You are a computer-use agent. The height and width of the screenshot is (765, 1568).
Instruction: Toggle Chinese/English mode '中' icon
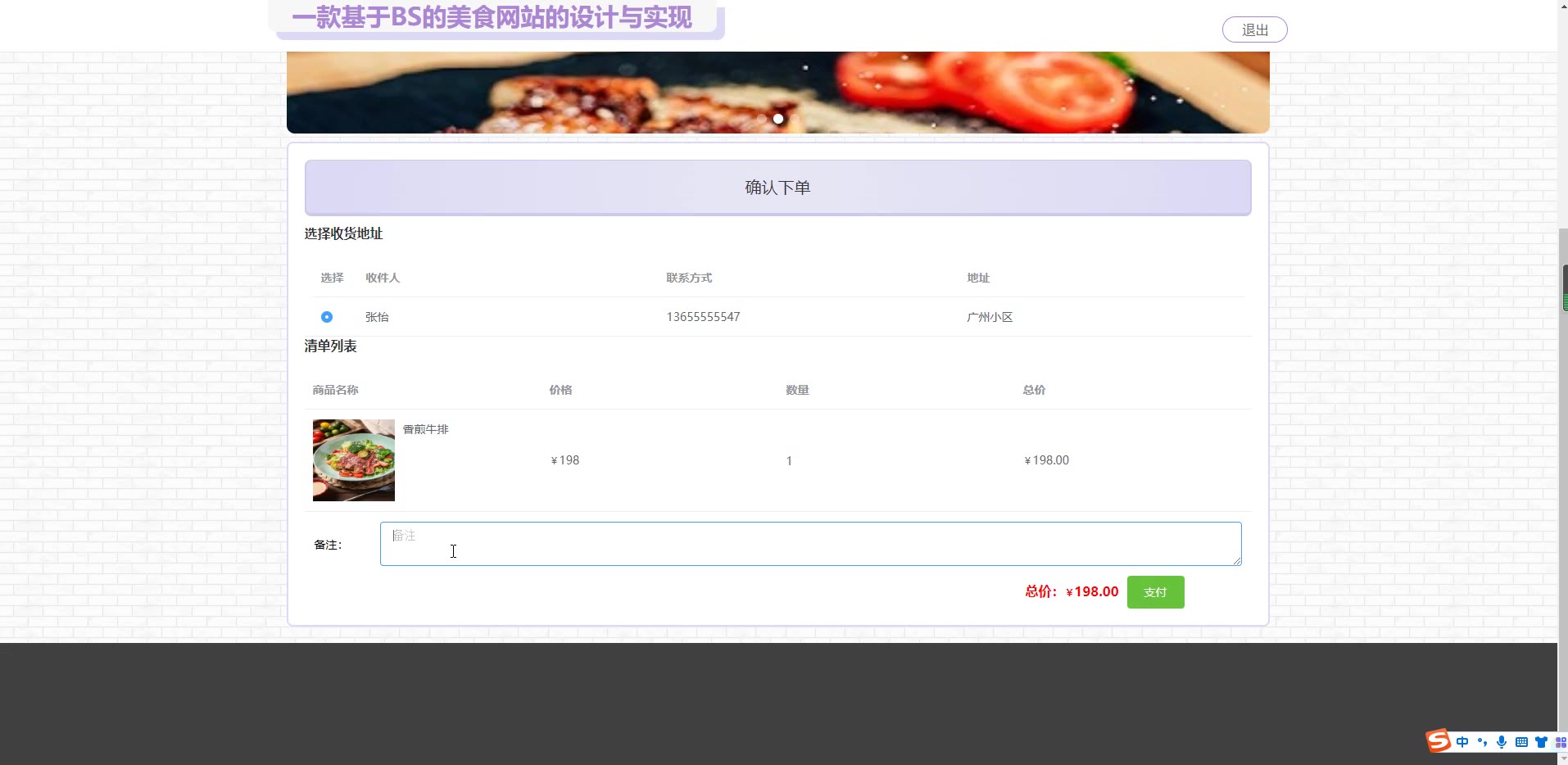coord(1462,742)
